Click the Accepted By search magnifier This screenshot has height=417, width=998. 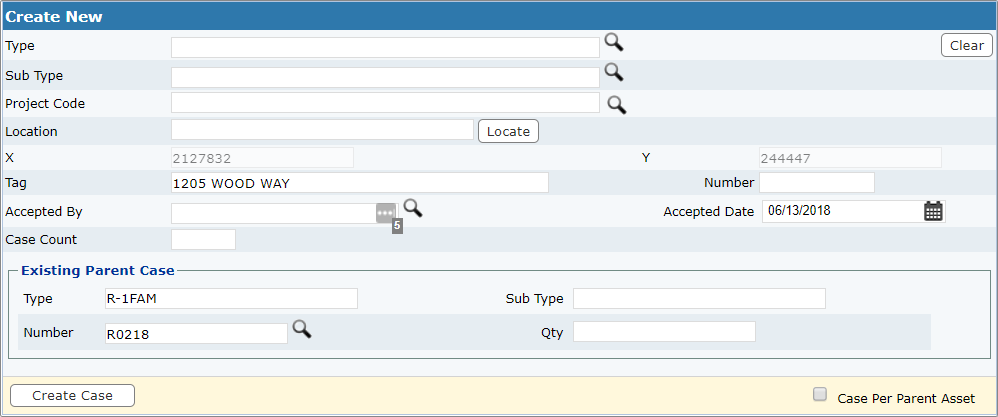click(x=413, y=208)
